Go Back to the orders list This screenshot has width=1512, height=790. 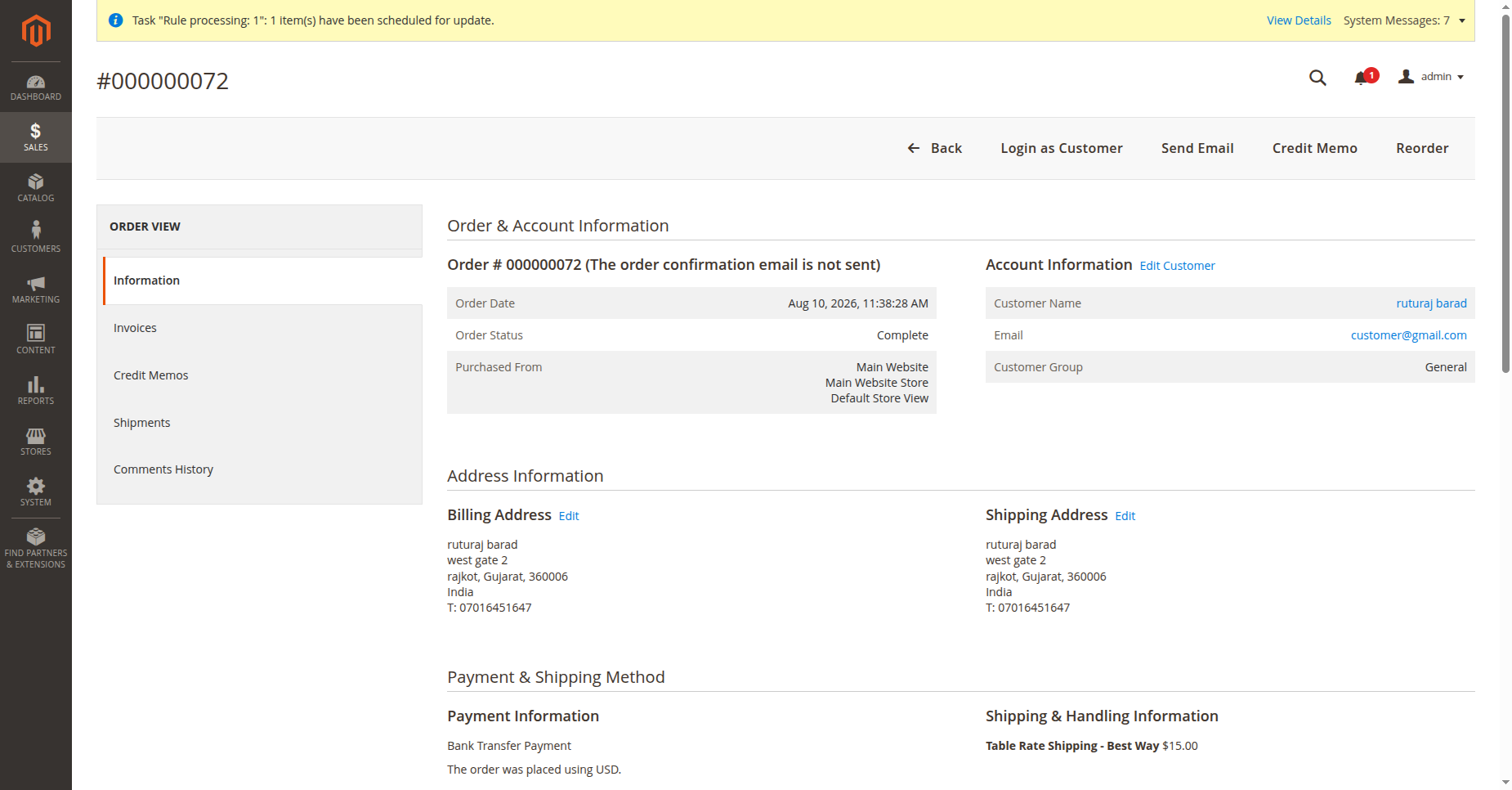[934, 148]
